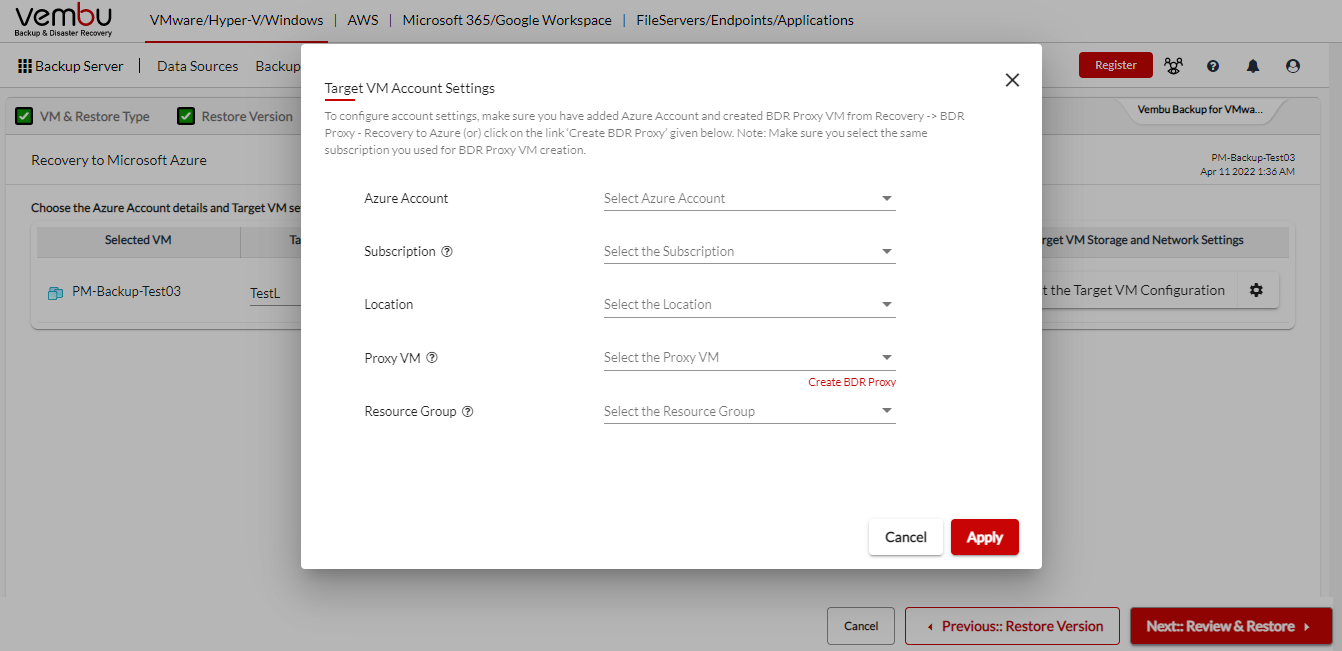Image resolution: width=1342 pixels, height=651 pixels.
Task: Select the PM-Backup-Test03 VM row text
Action: 127,292
